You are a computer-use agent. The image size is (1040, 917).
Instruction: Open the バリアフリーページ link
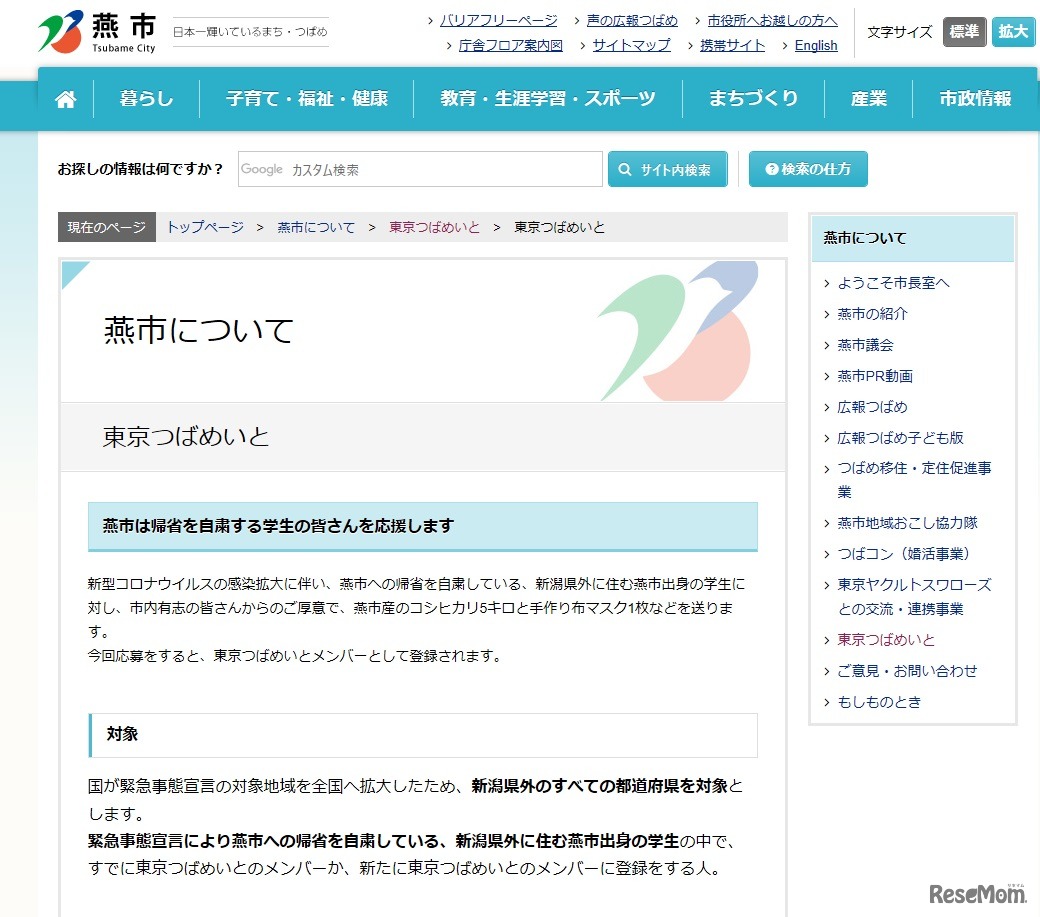tap(501, 19)
